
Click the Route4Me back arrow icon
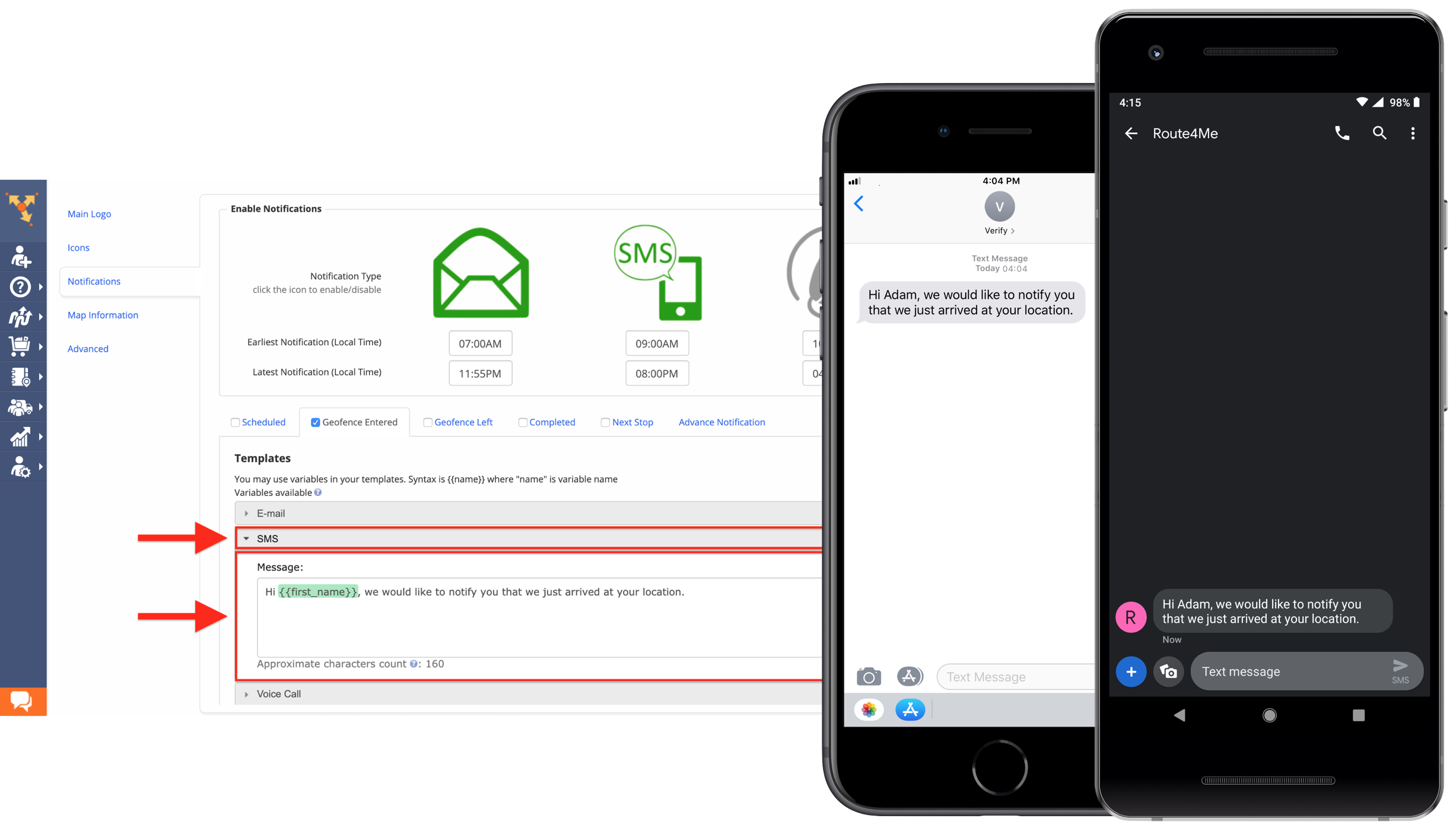(x=1131, y=134)
